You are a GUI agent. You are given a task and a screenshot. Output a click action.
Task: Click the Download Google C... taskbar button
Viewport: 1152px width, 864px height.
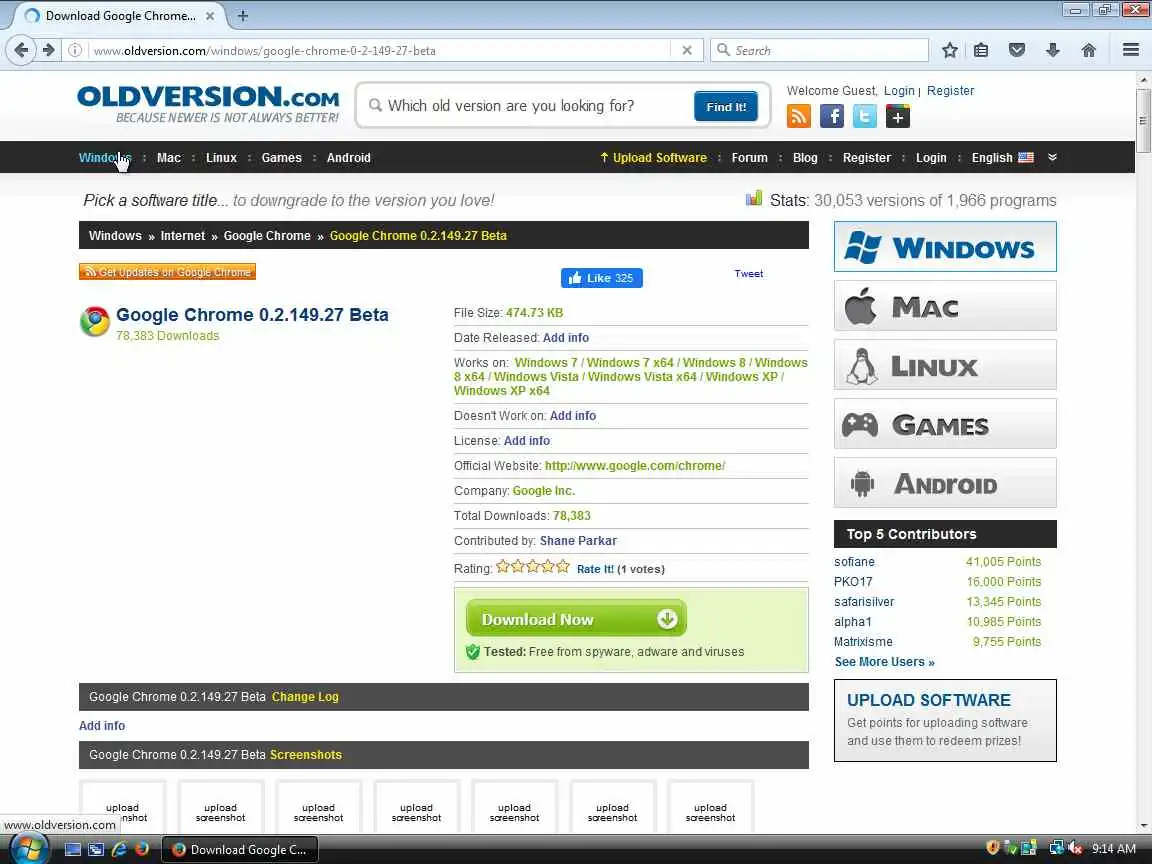(239, 849)
